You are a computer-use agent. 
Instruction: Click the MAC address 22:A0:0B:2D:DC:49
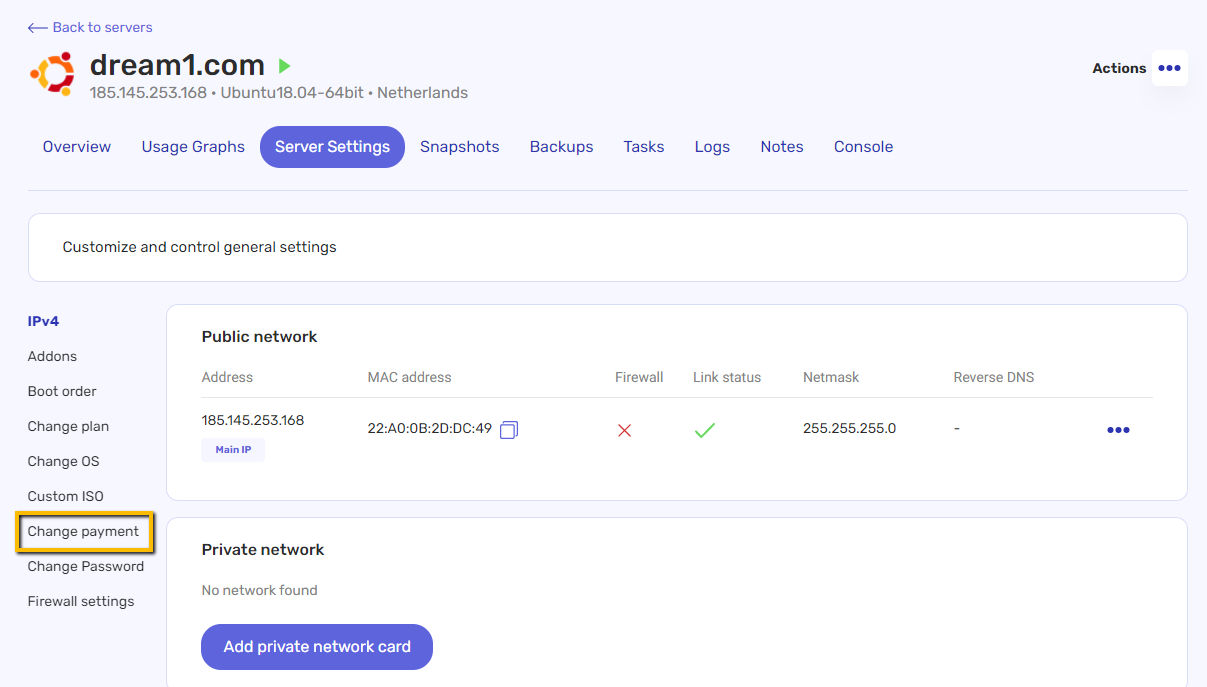[x=430, y=428]
